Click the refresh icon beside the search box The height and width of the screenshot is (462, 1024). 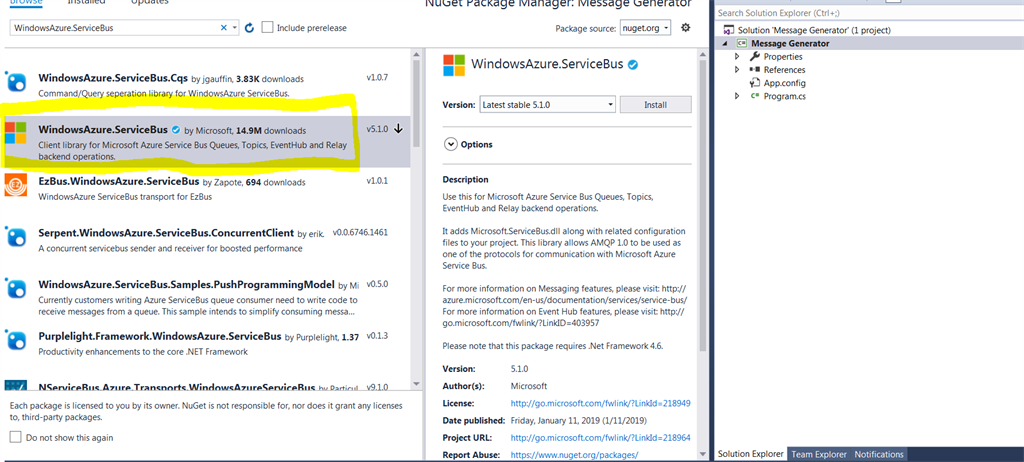pos(249,28)
